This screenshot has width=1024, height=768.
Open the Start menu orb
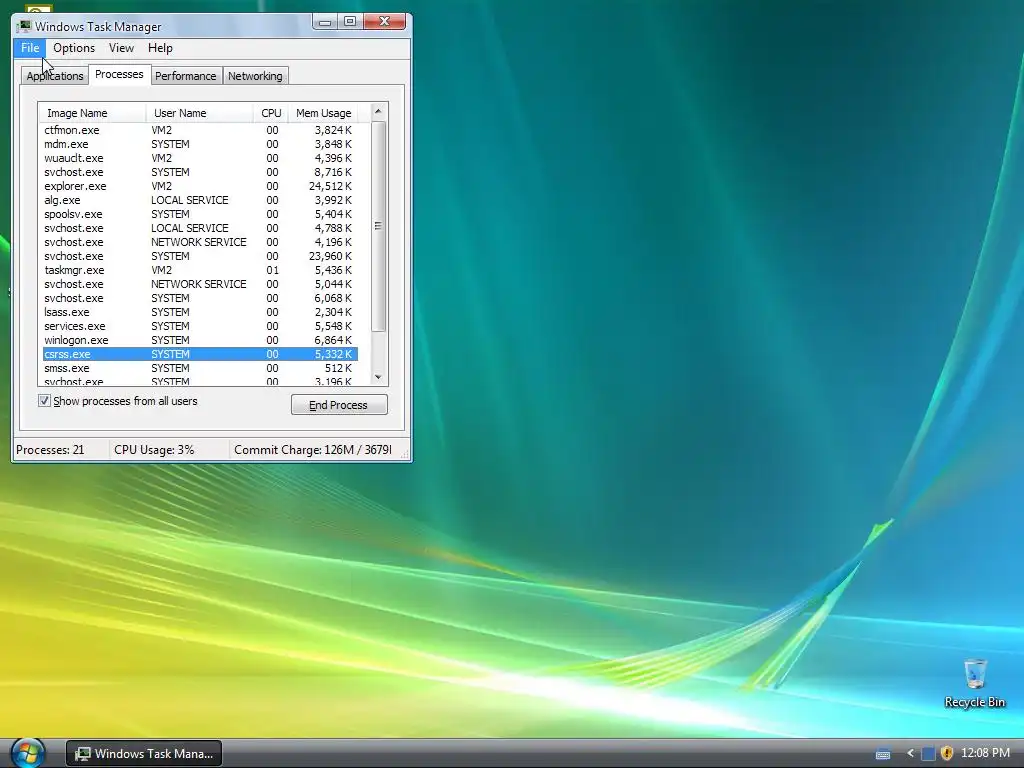(28, 752)
